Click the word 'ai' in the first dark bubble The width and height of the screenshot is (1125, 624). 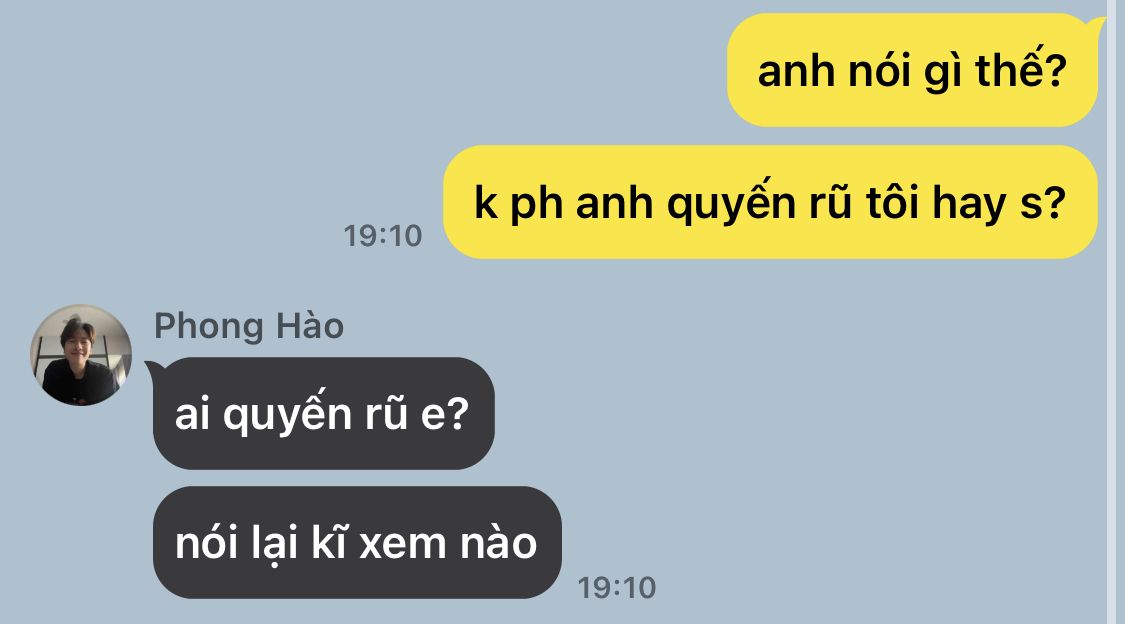193,415
